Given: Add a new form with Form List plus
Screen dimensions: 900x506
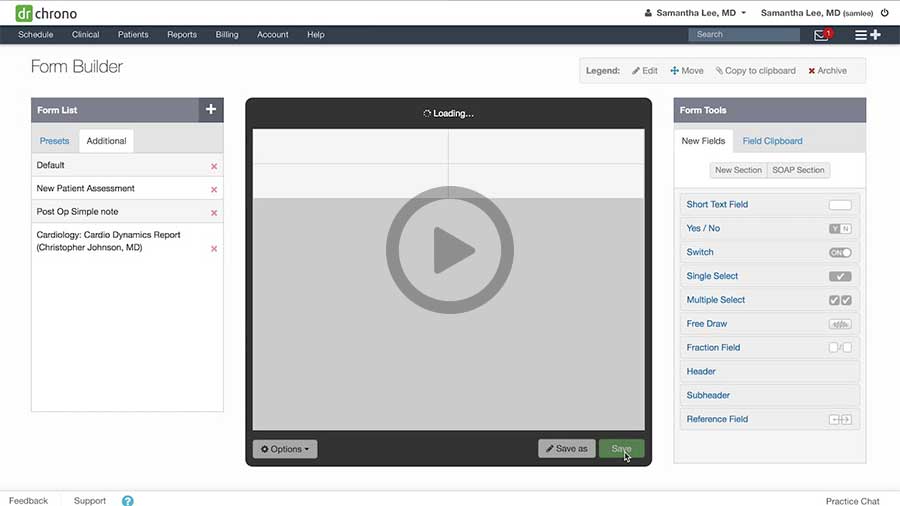Looking at the screenshot, I should pyautogui.click(x=211, y=110).
